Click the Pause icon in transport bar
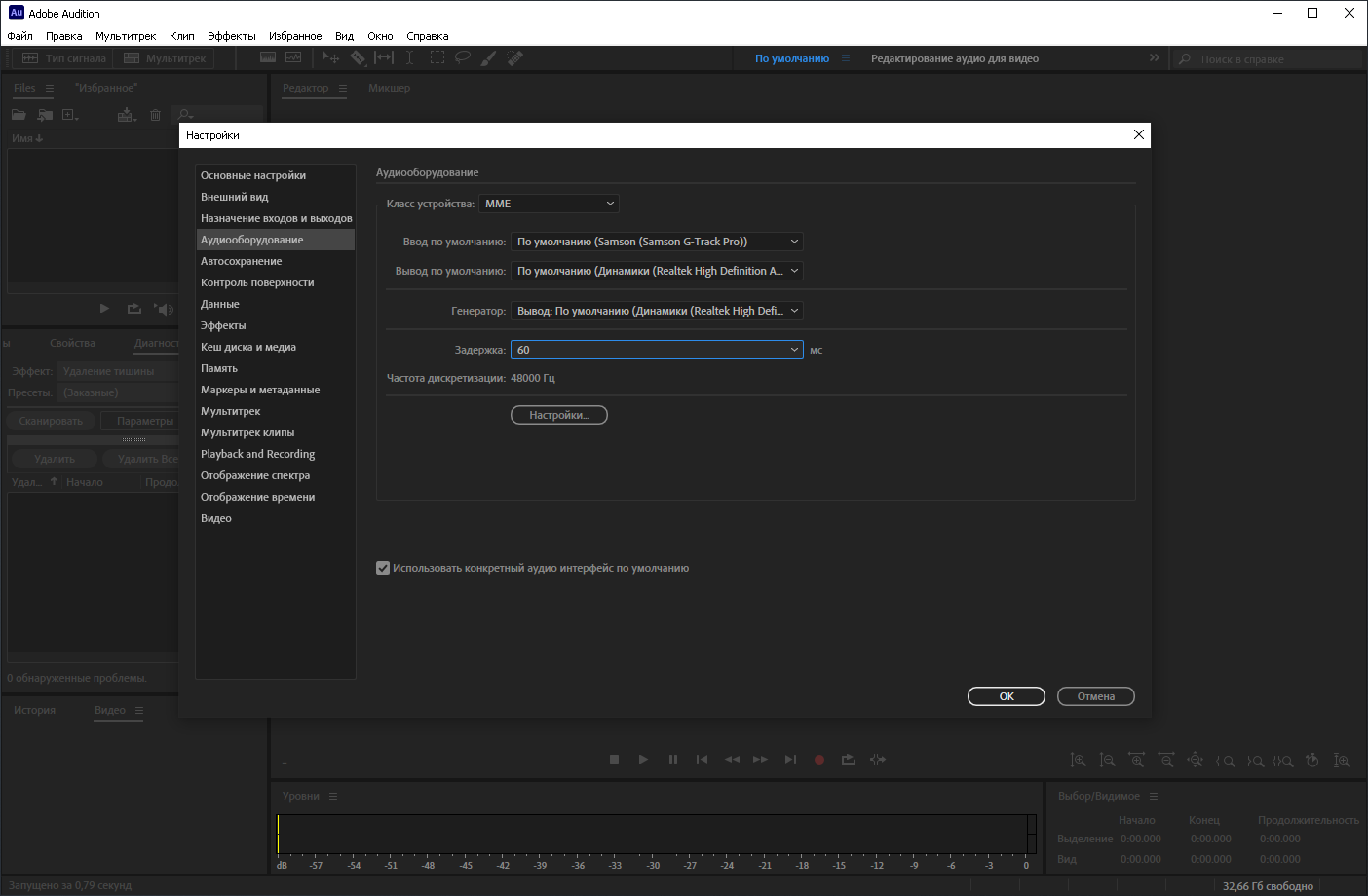The width and height of the screenshot is (1368, 896). click(x=673, y=760)
